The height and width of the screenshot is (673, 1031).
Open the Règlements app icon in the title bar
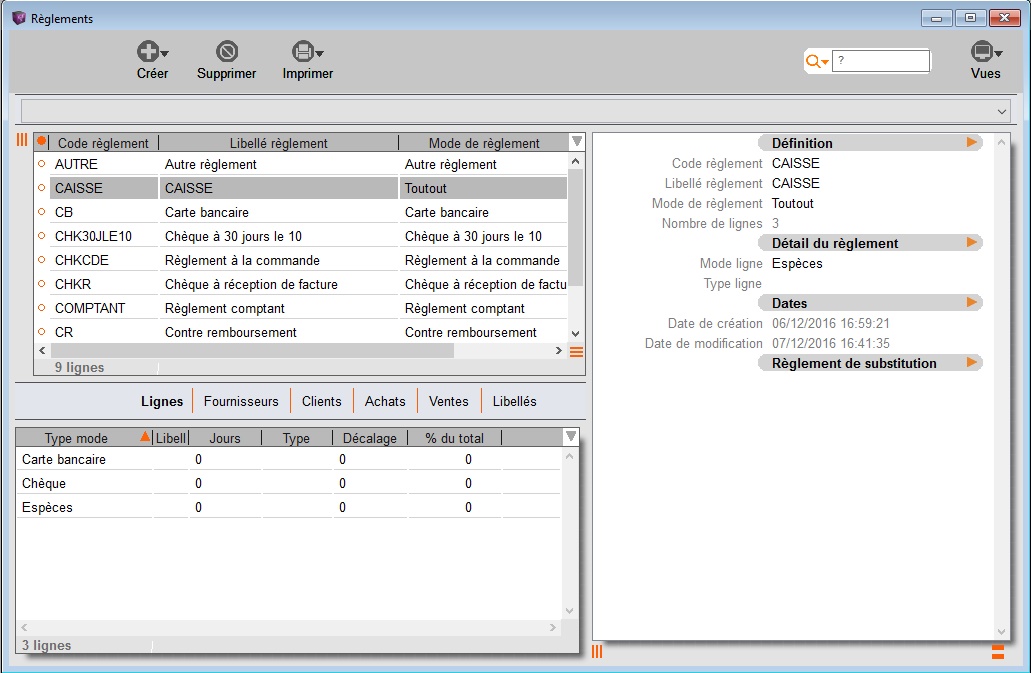(19, 18)
